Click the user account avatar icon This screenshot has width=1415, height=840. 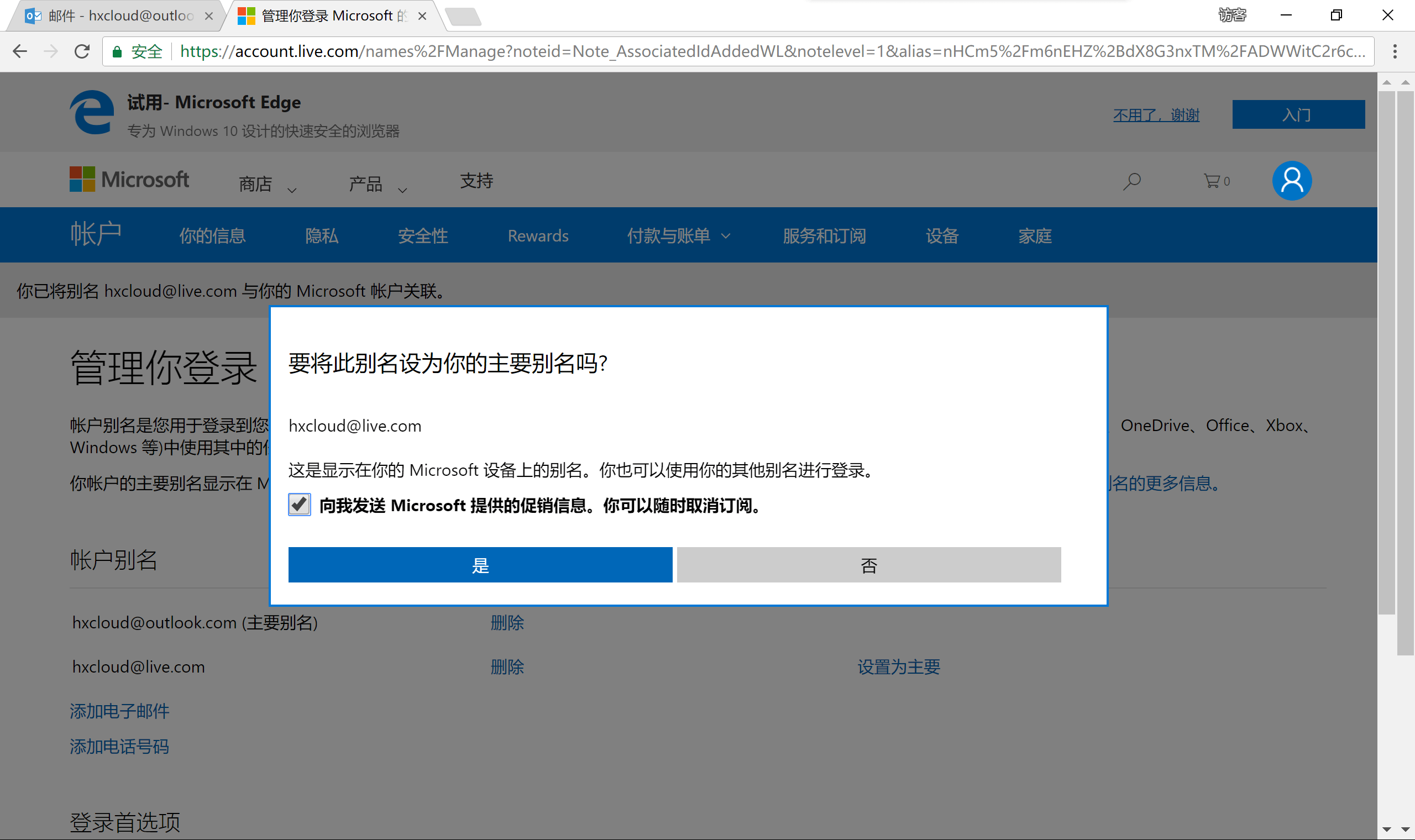click(x=1292, y=181)
